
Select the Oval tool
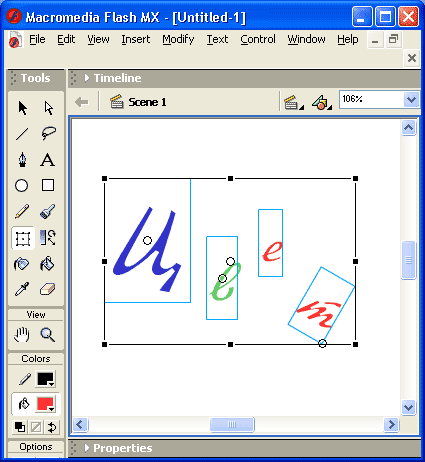click(x=22, y=185)
